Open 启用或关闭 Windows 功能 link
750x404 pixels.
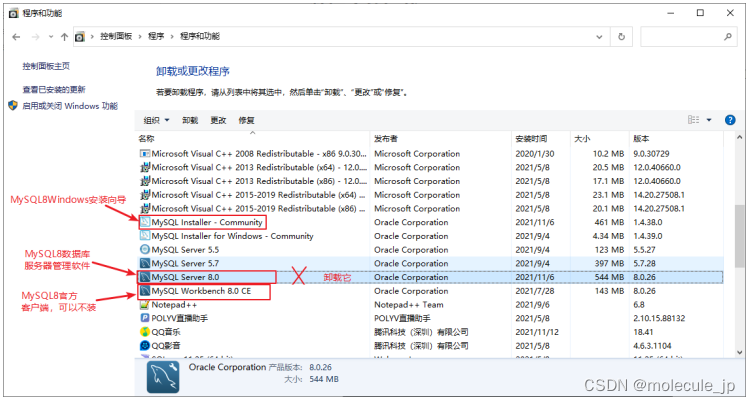point(70,106)
